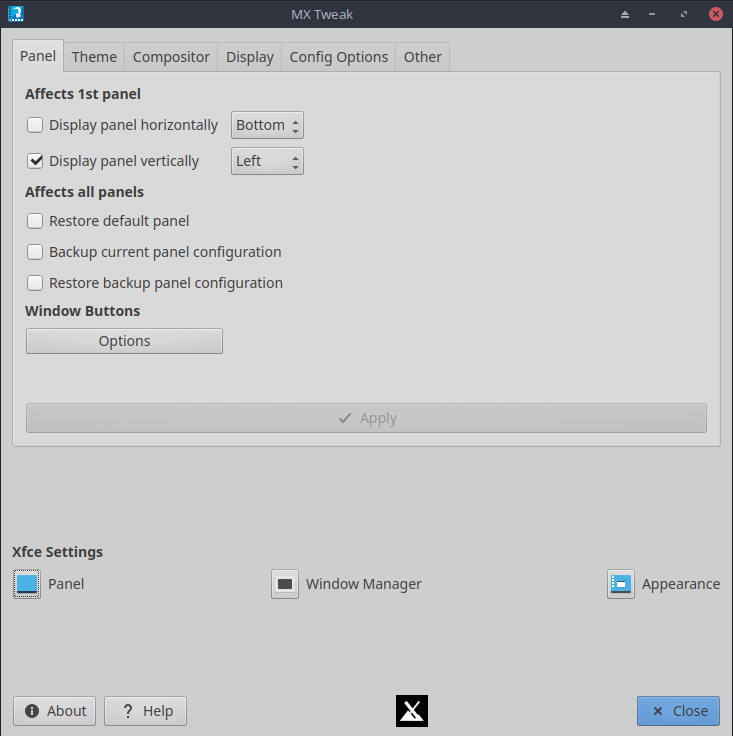Open Appearance settings icon
The image size is (733, 736).
tap(621, 584)
